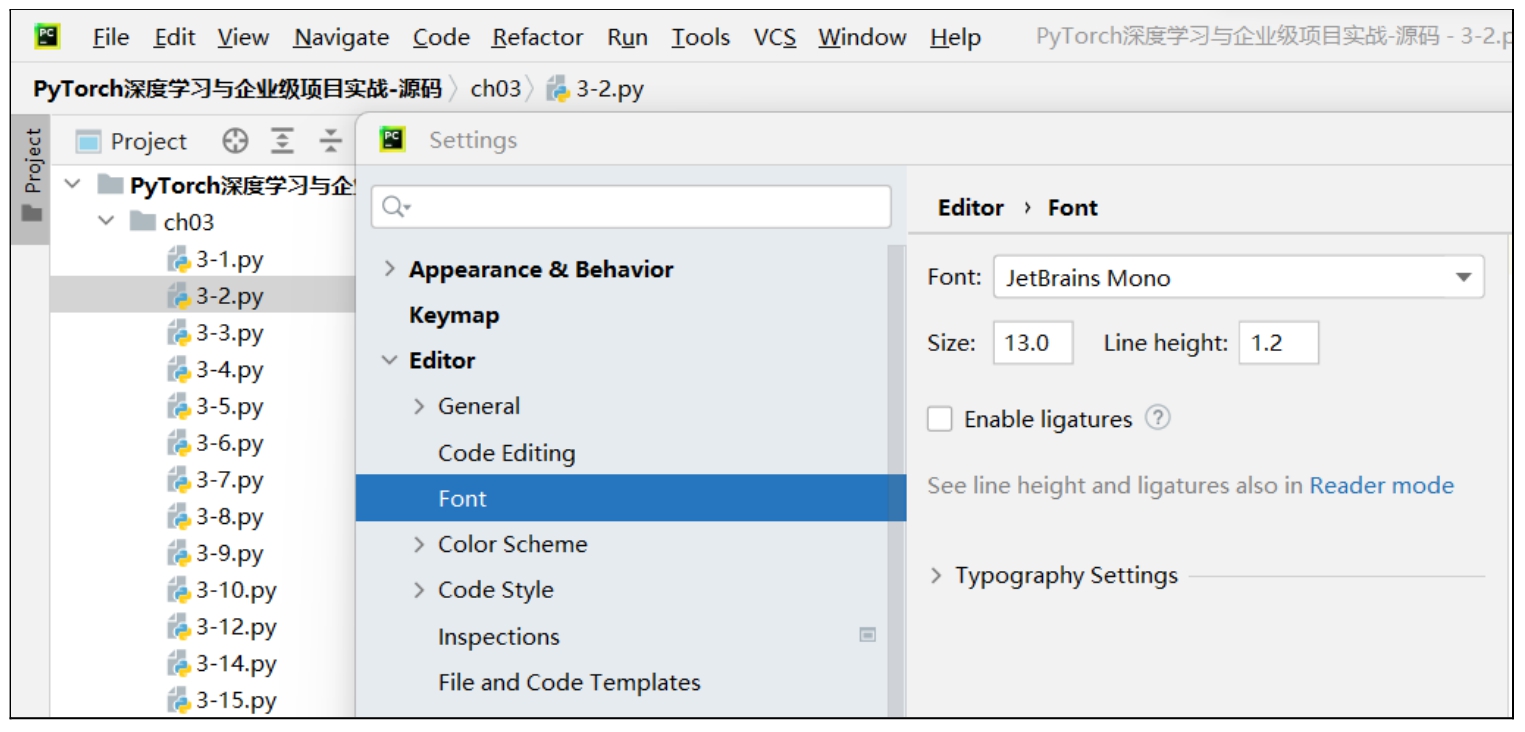Screen dimensions: 1525x732
Task: Click the Line height field showing 1.2
Action: pos(1278,343)
